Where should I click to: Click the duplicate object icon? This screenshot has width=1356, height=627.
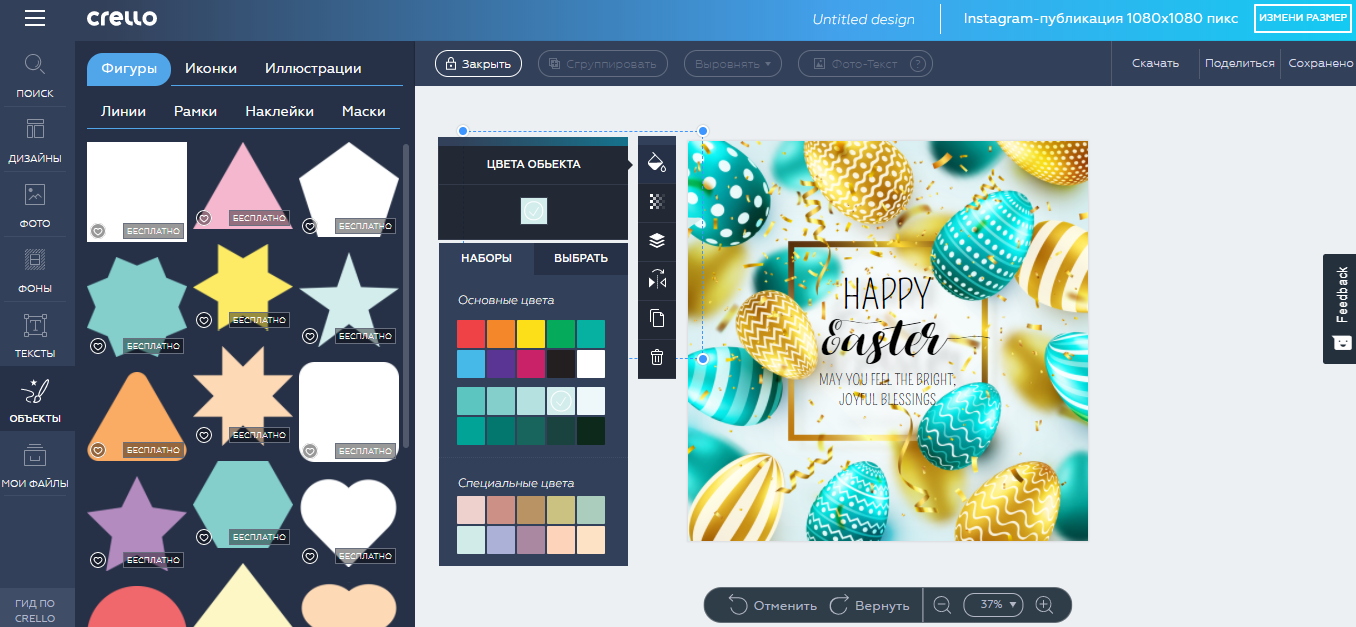point(656,319)
